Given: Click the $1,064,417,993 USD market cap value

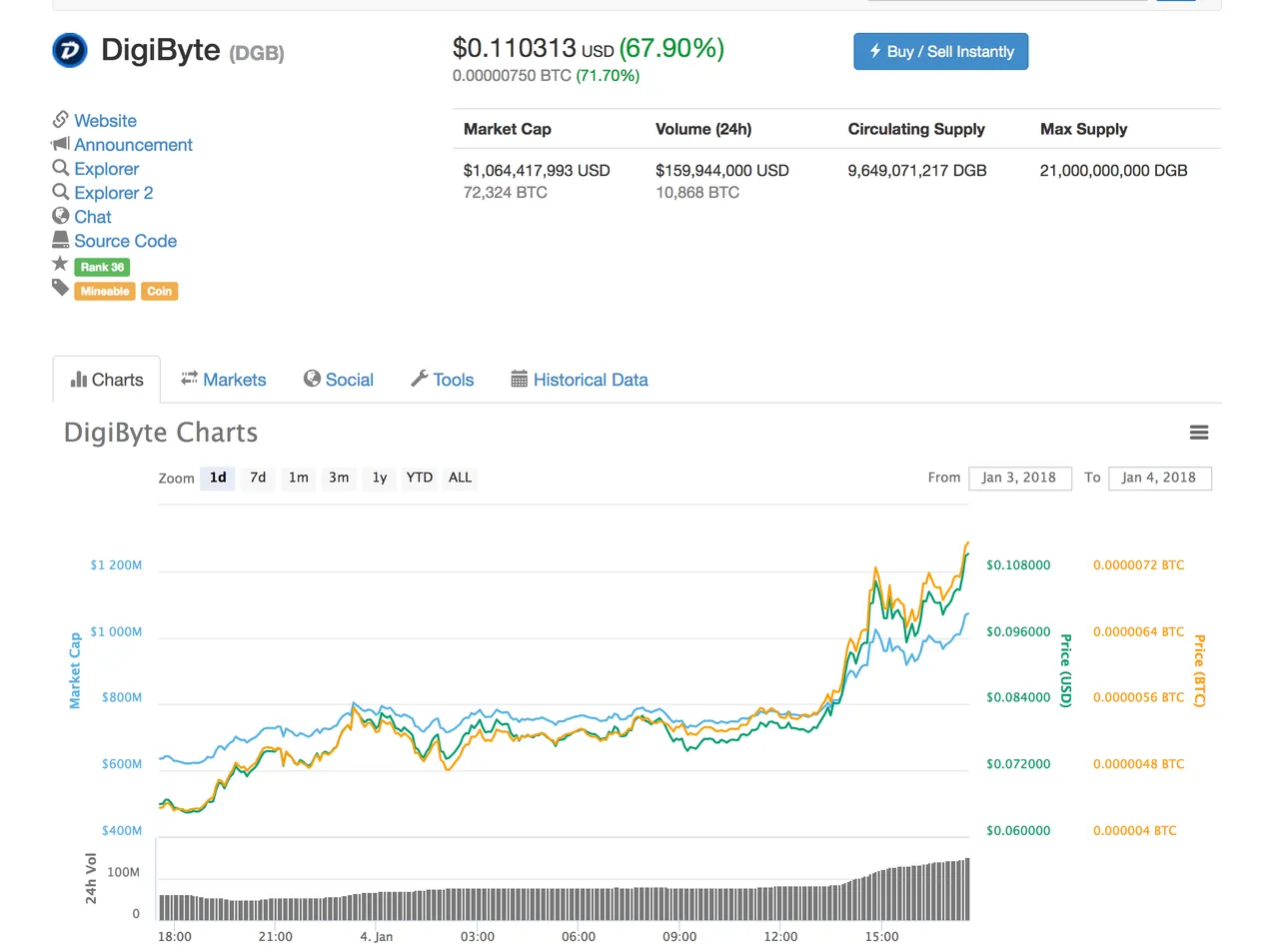Looking at the screenshot, I should (537, 170).
